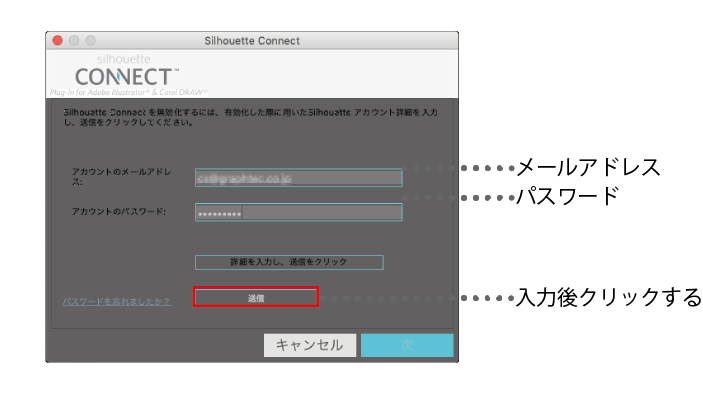This screenshot has width=703, height=397.
Task: Submit credentials with the 送信 button
Action: point(256,297)
